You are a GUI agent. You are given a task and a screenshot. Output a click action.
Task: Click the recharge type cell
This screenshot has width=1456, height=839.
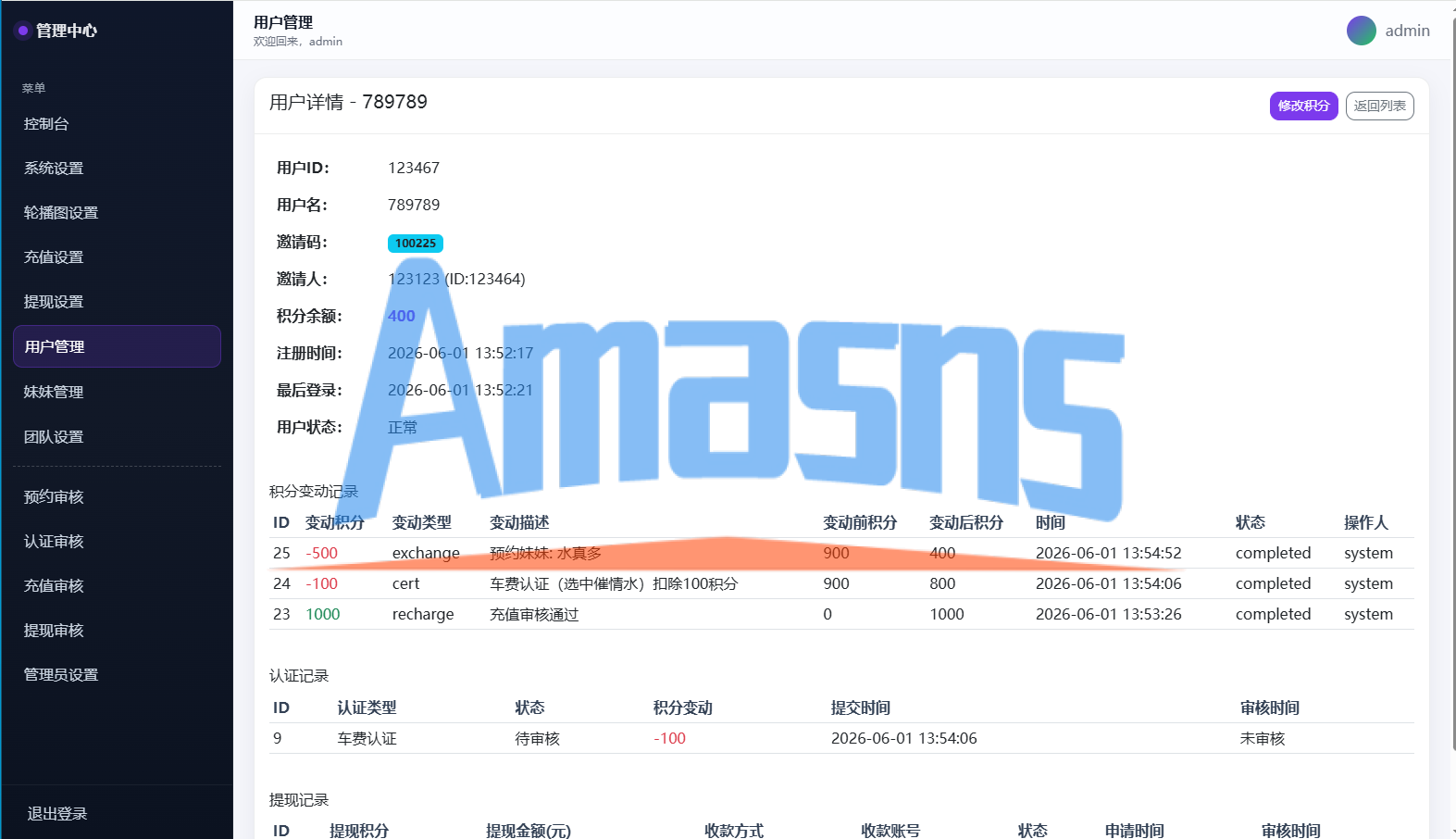423,614
